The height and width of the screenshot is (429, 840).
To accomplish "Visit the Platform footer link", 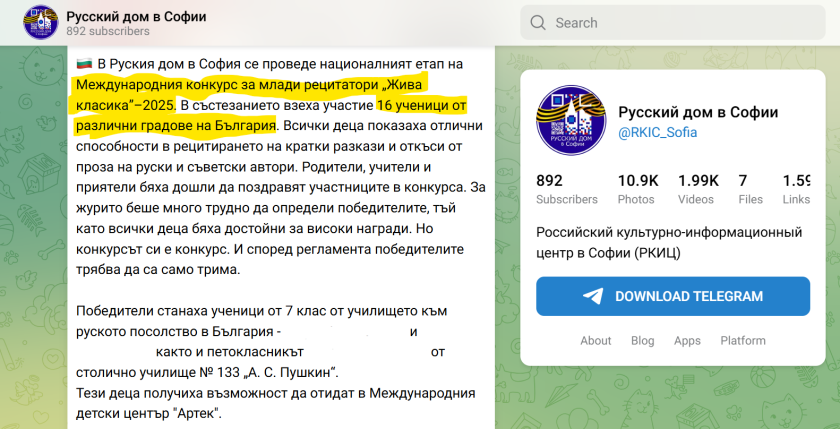I will 743,341.
